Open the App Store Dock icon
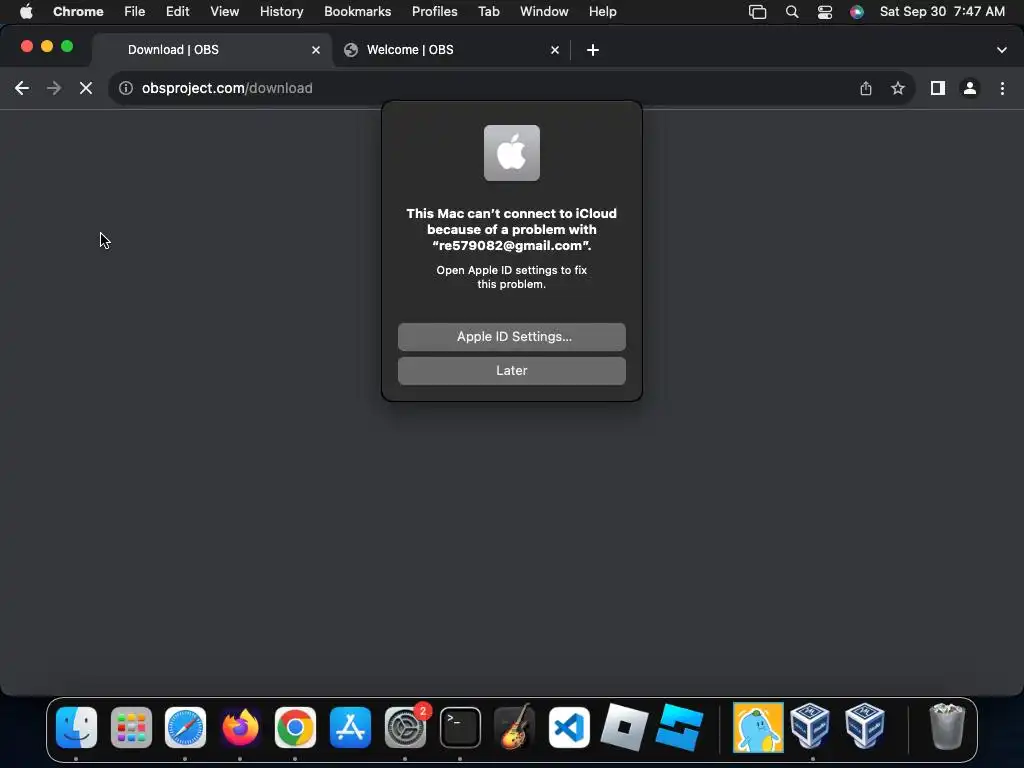 coord(350,727)
